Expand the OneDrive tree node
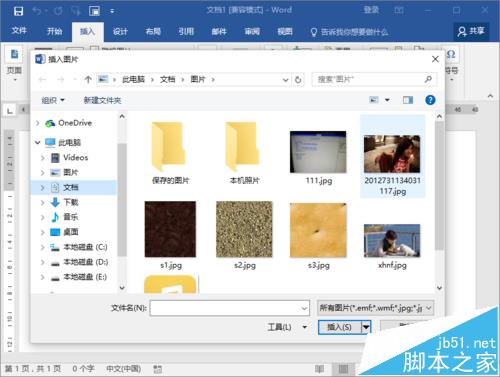 38,123
